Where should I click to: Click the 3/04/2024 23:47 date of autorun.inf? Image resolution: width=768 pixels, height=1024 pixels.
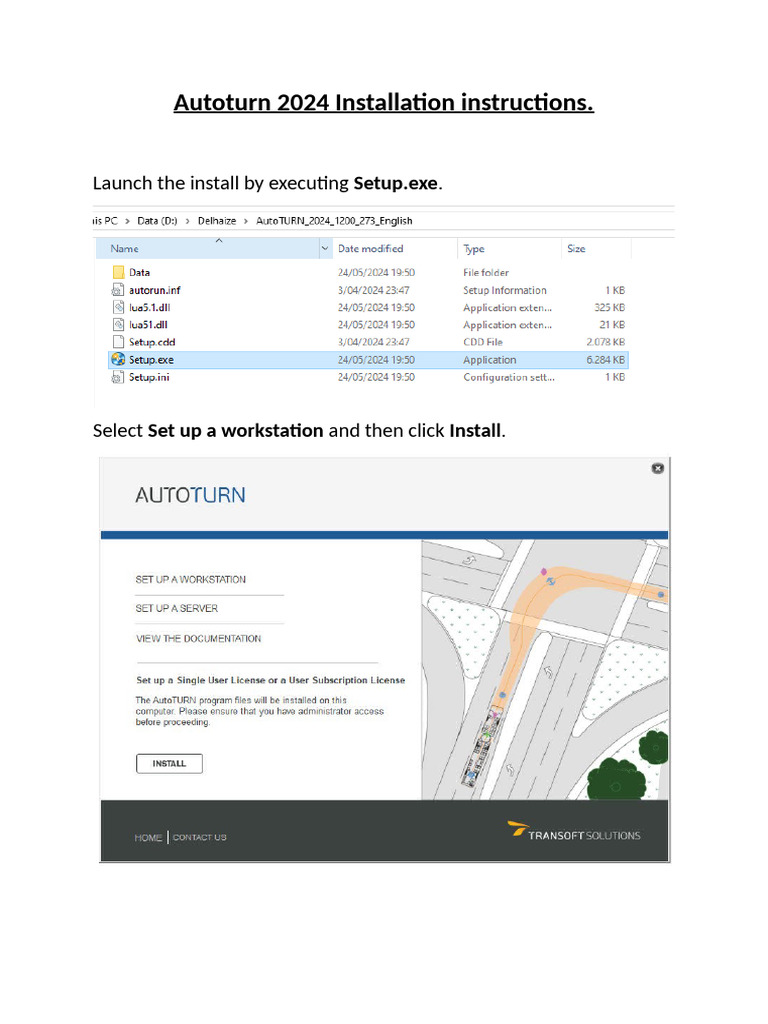tap(374, 290)
